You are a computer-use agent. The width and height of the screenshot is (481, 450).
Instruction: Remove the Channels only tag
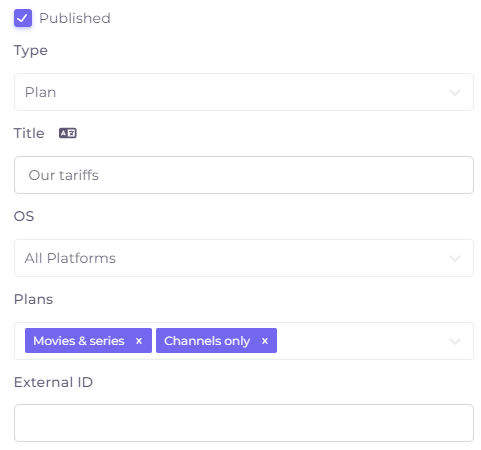coord(265,341)
